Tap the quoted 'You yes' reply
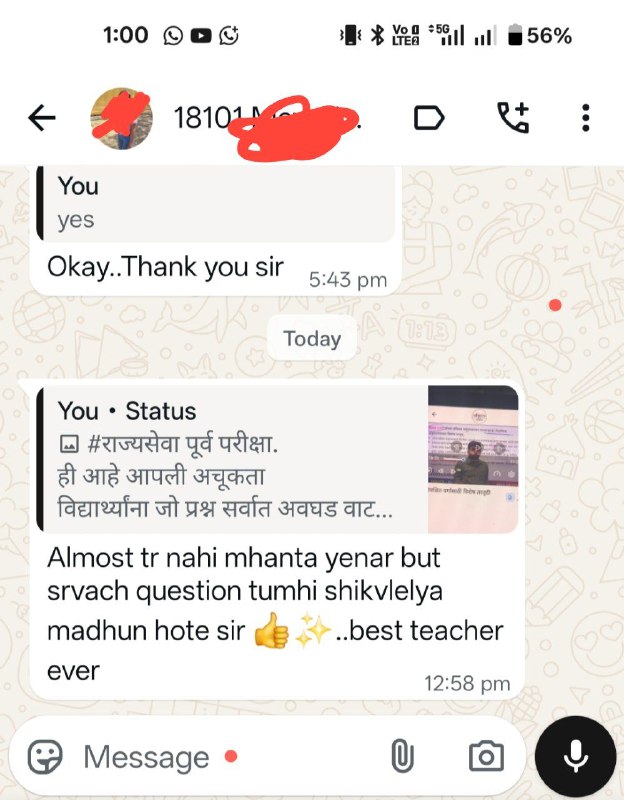The width and height of the screenshot is (624, 800). click(x=216, y=204)
